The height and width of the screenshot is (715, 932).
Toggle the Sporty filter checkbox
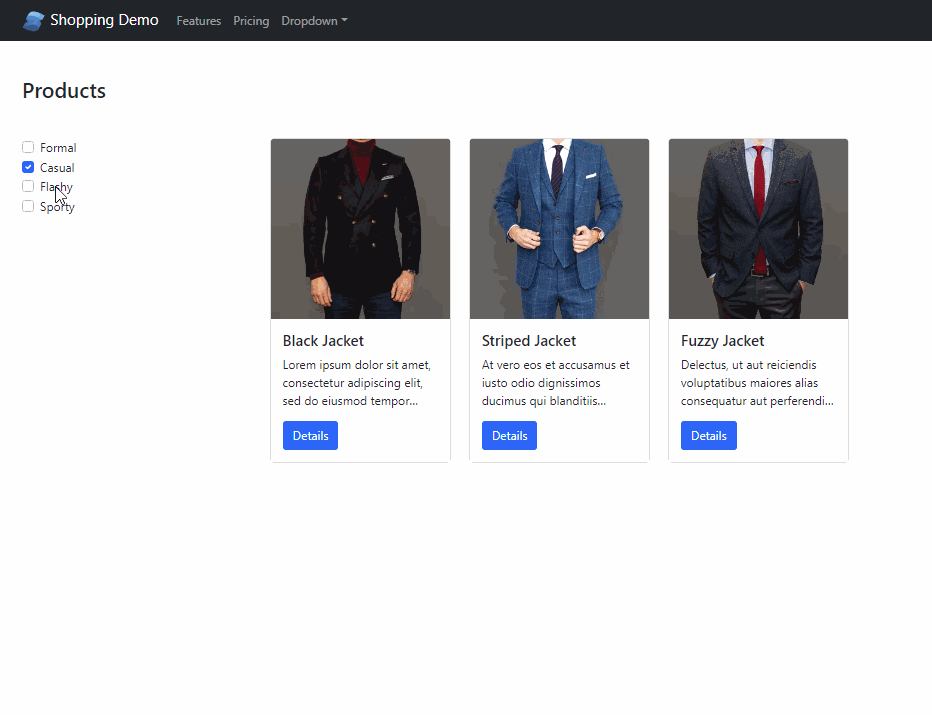tap(28, 206)
